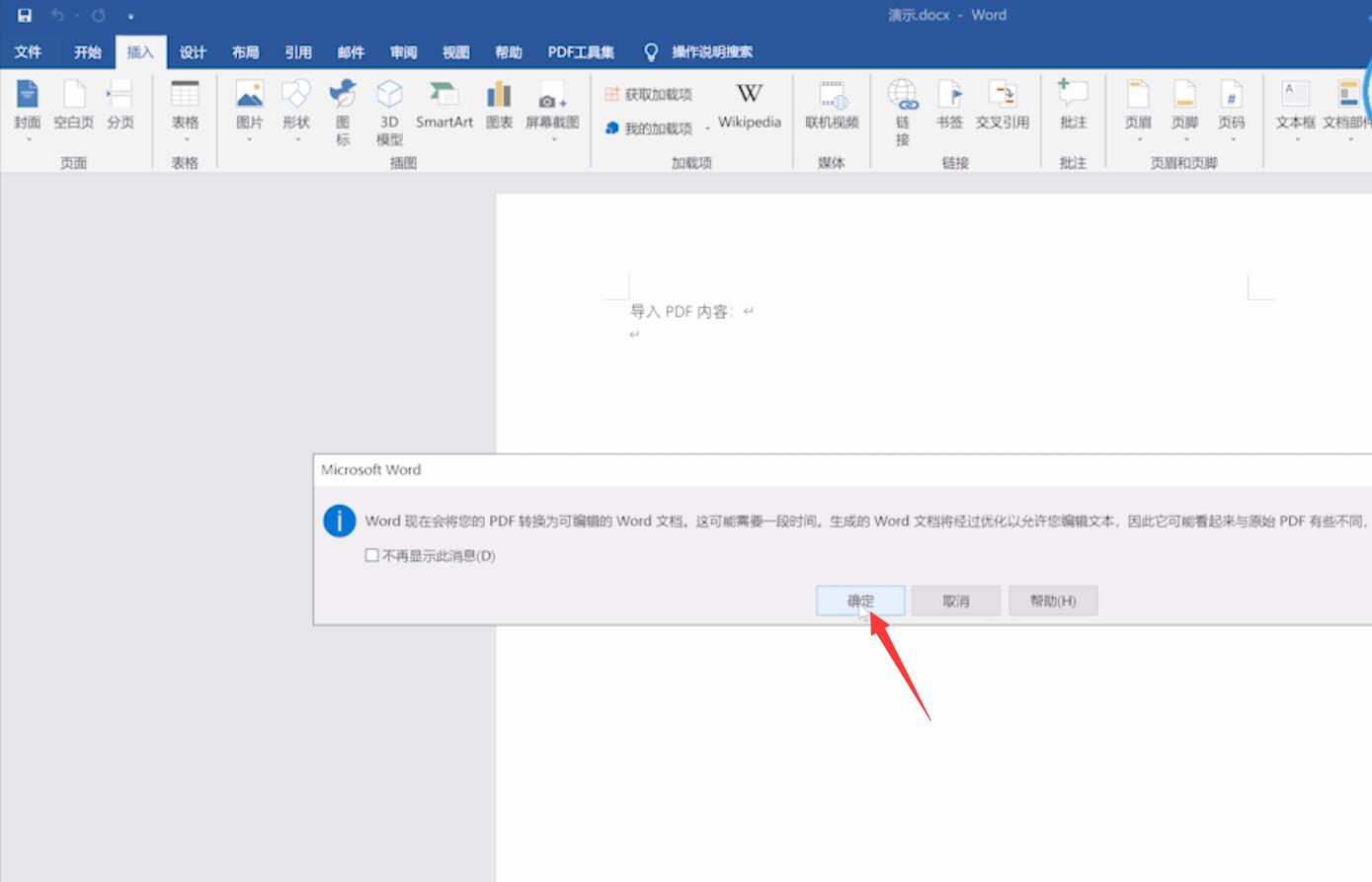
Task: Click Cancel (取消) in the dialog
Action: click(x=956, y=601)
